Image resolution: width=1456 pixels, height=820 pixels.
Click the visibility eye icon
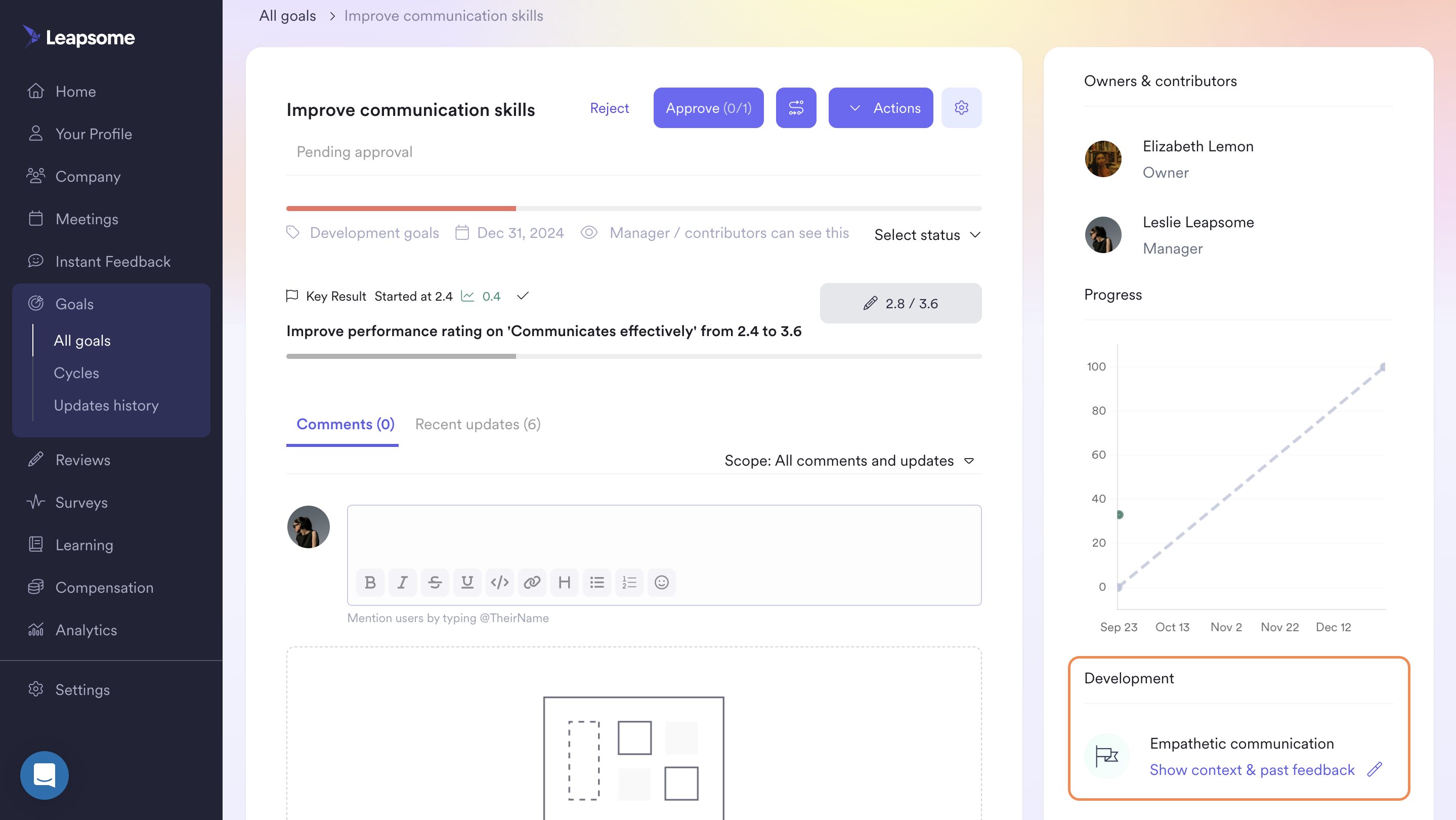pos(589,232)
